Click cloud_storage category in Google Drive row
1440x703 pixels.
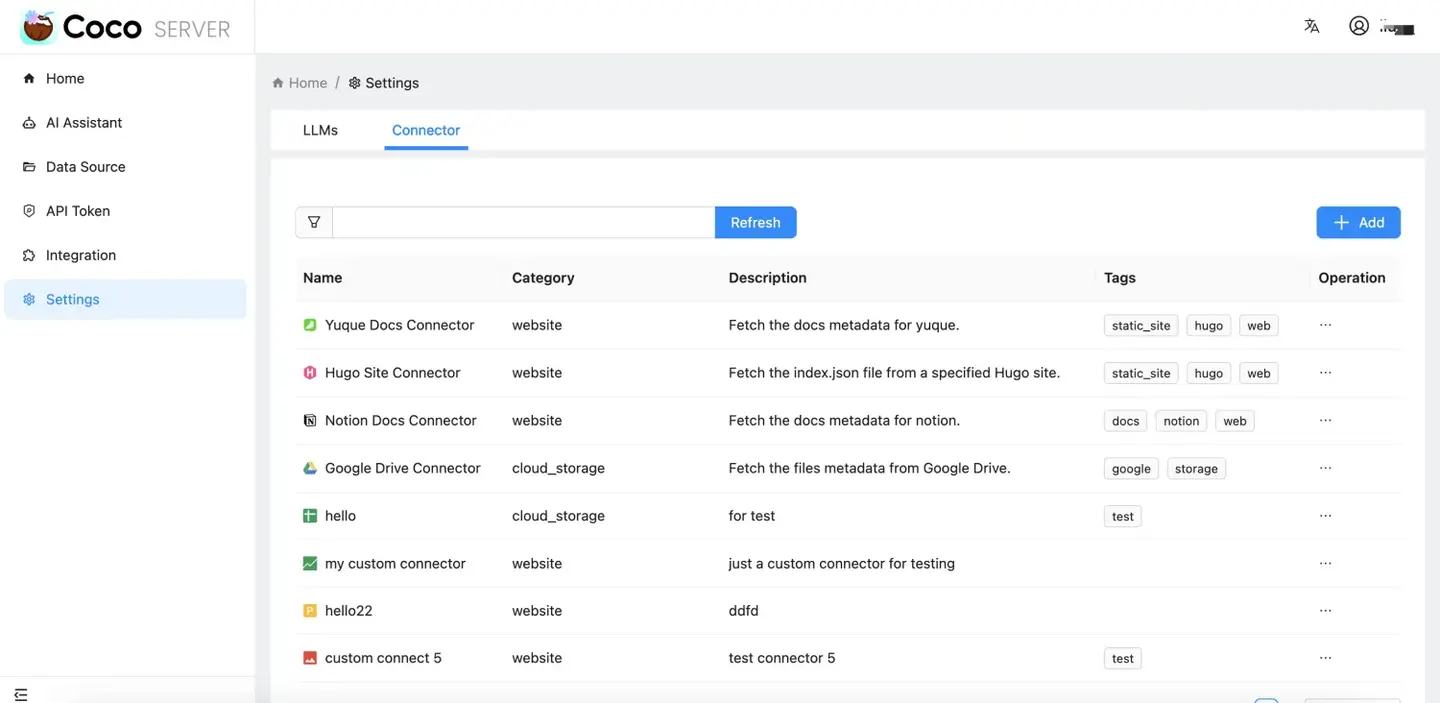558,468
